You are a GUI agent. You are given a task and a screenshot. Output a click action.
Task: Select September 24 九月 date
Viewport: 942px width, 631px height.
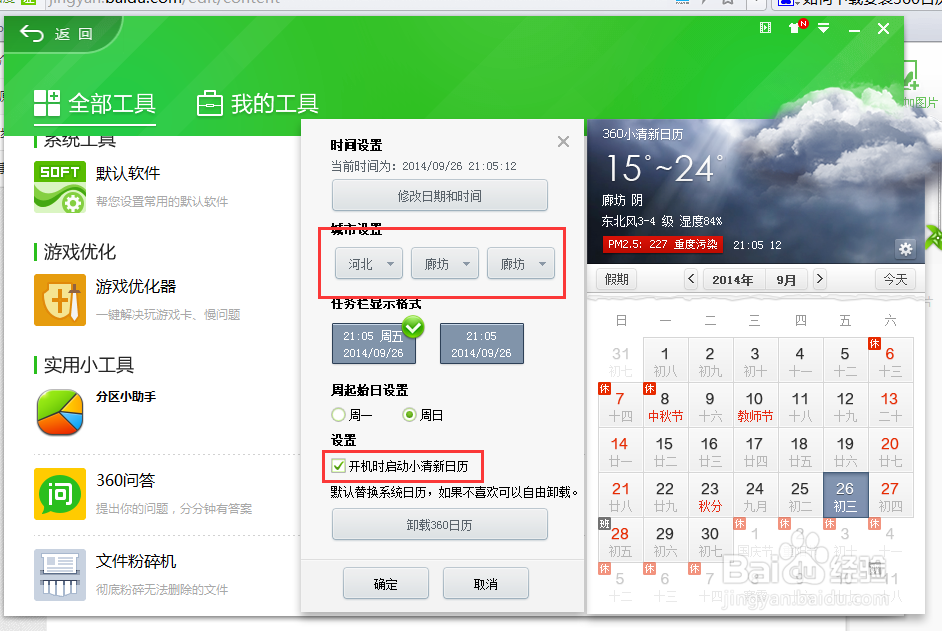pos(755,495)
